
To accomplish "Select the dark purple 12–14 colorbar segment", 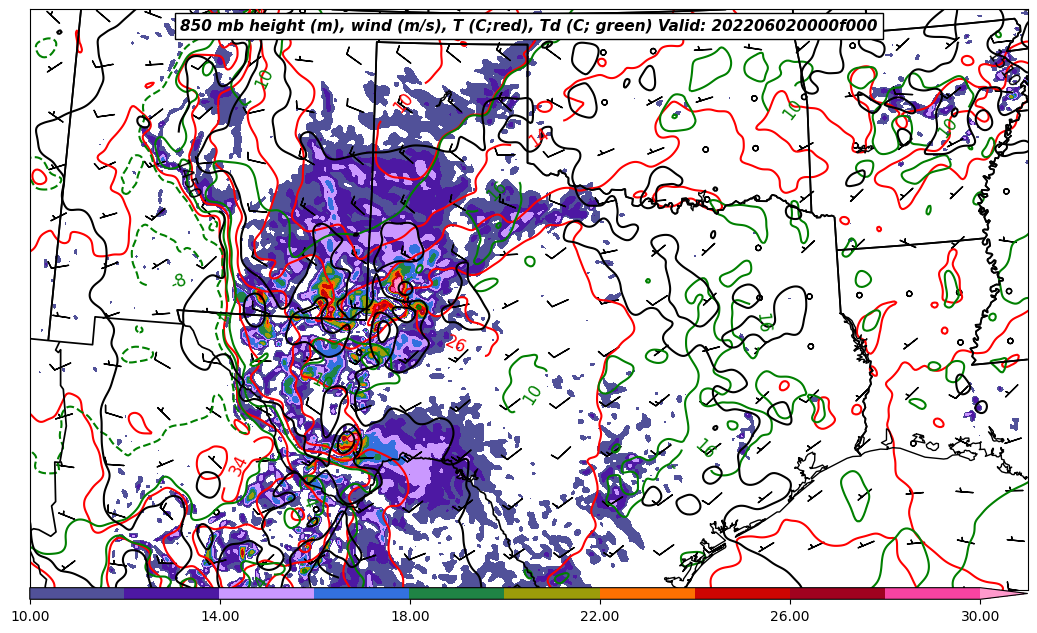I will click(x=172, y=593).
